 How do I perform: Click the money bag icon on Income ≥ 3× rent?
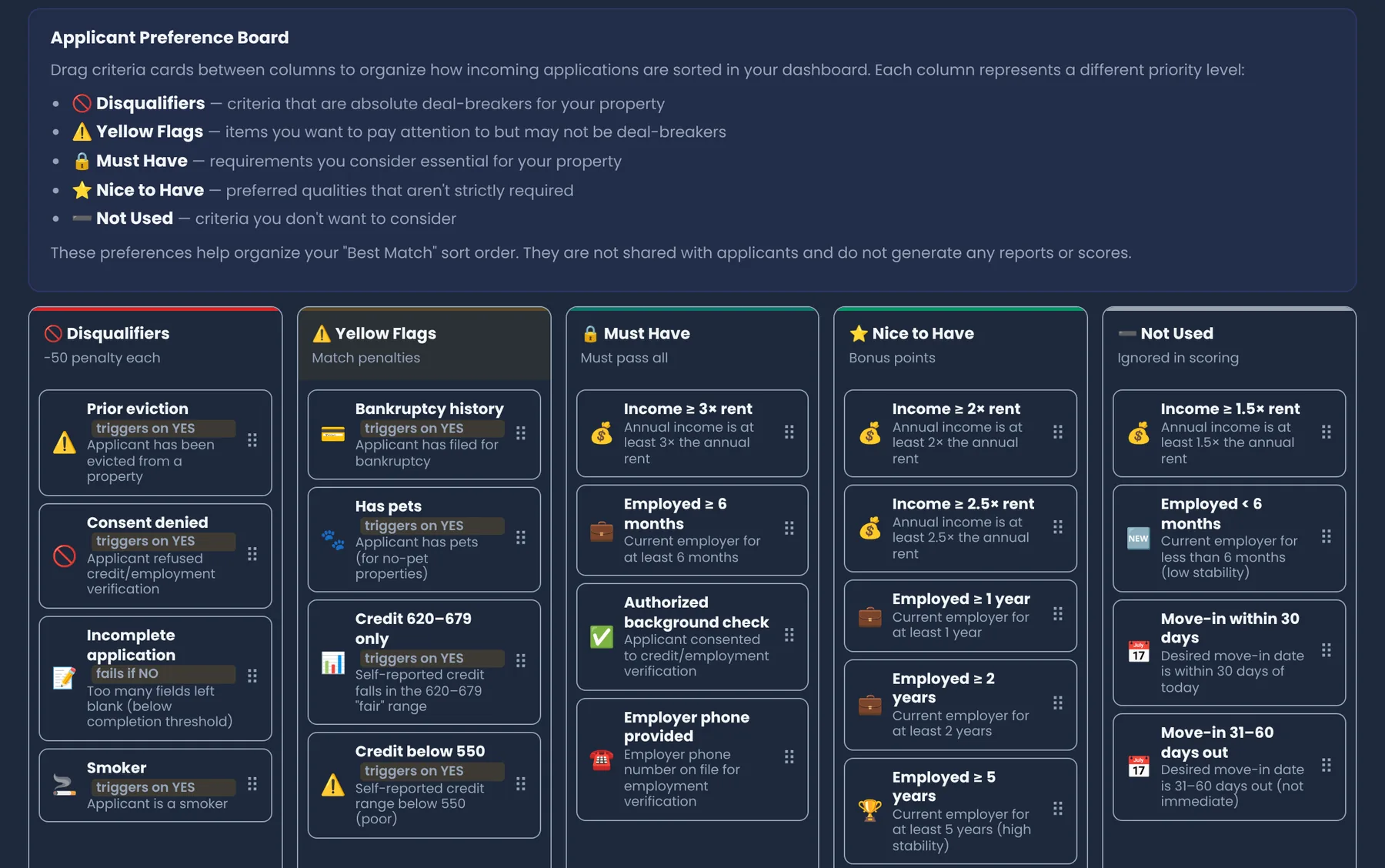(x=602, y=433)
